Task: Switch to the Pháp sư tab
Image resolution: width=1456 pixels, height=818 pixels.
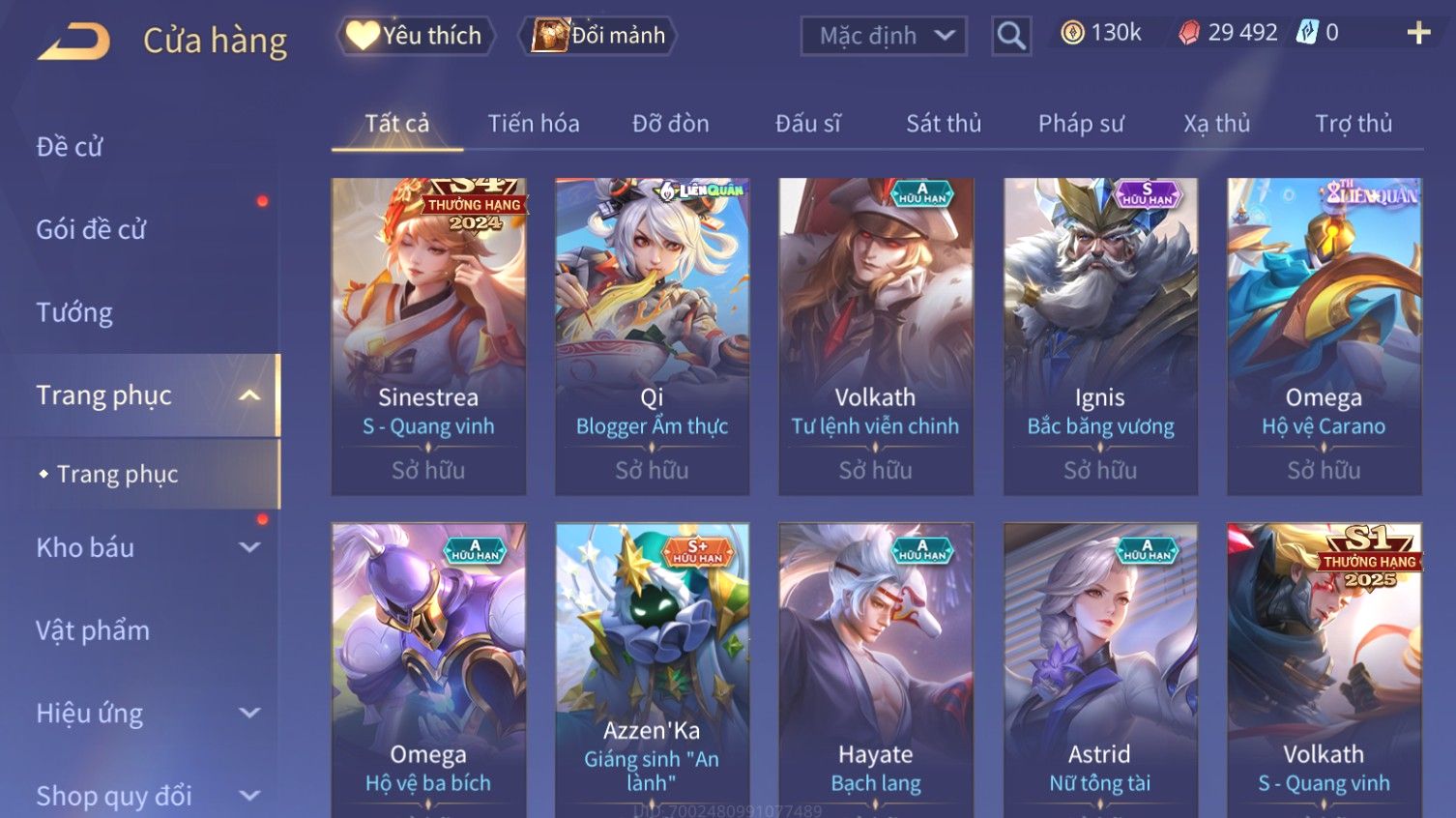Action: [1081, 124]
